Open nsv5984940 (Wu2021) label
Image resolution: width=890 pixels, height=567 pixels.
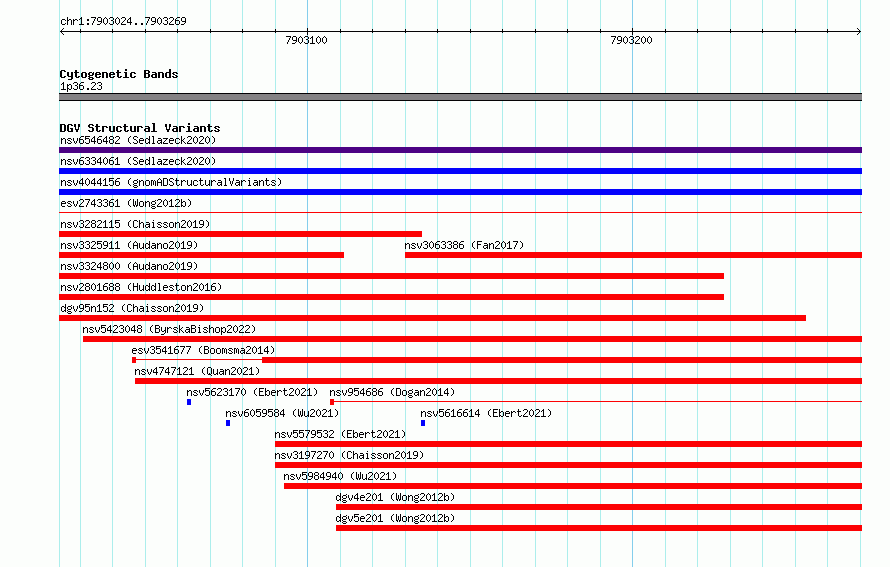340,476
